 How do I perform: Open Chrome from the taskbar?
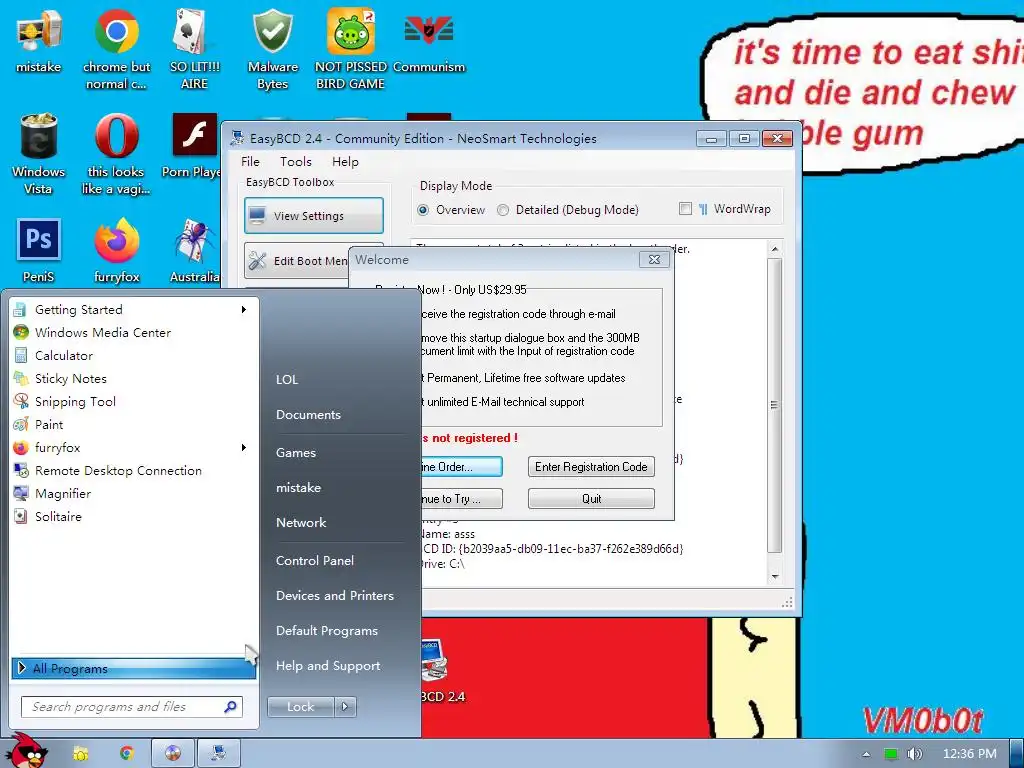click(127, 754)
